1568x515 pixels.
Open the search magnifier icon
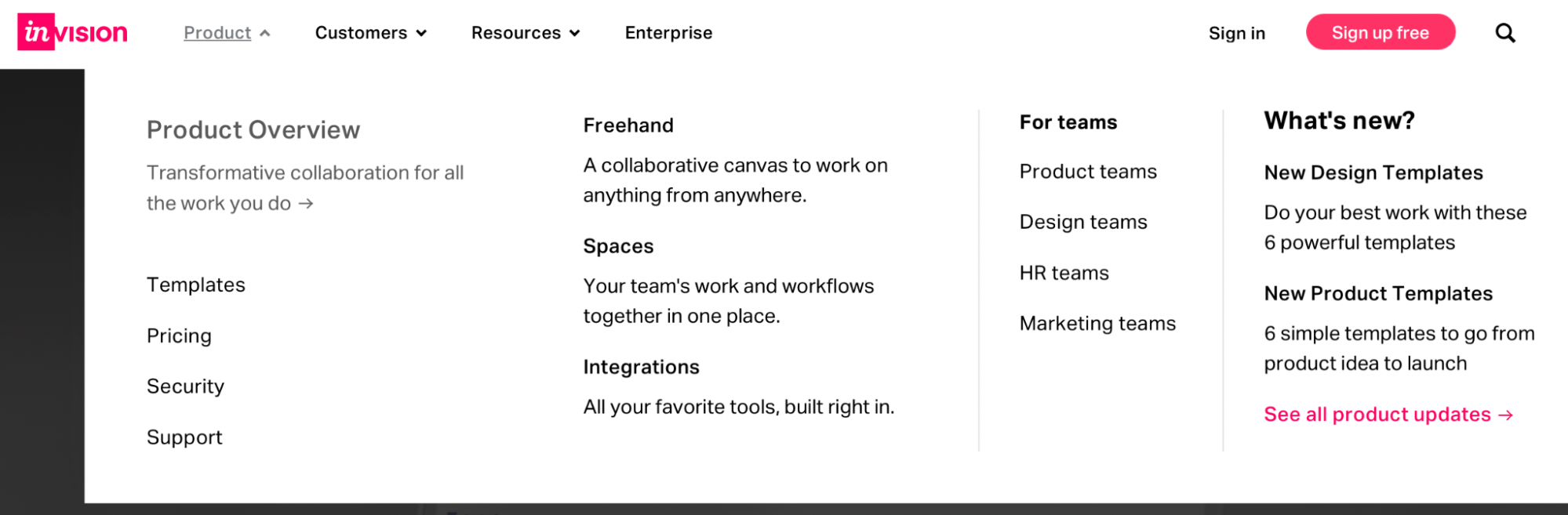pyautogui.click(x=1504, y=33)
